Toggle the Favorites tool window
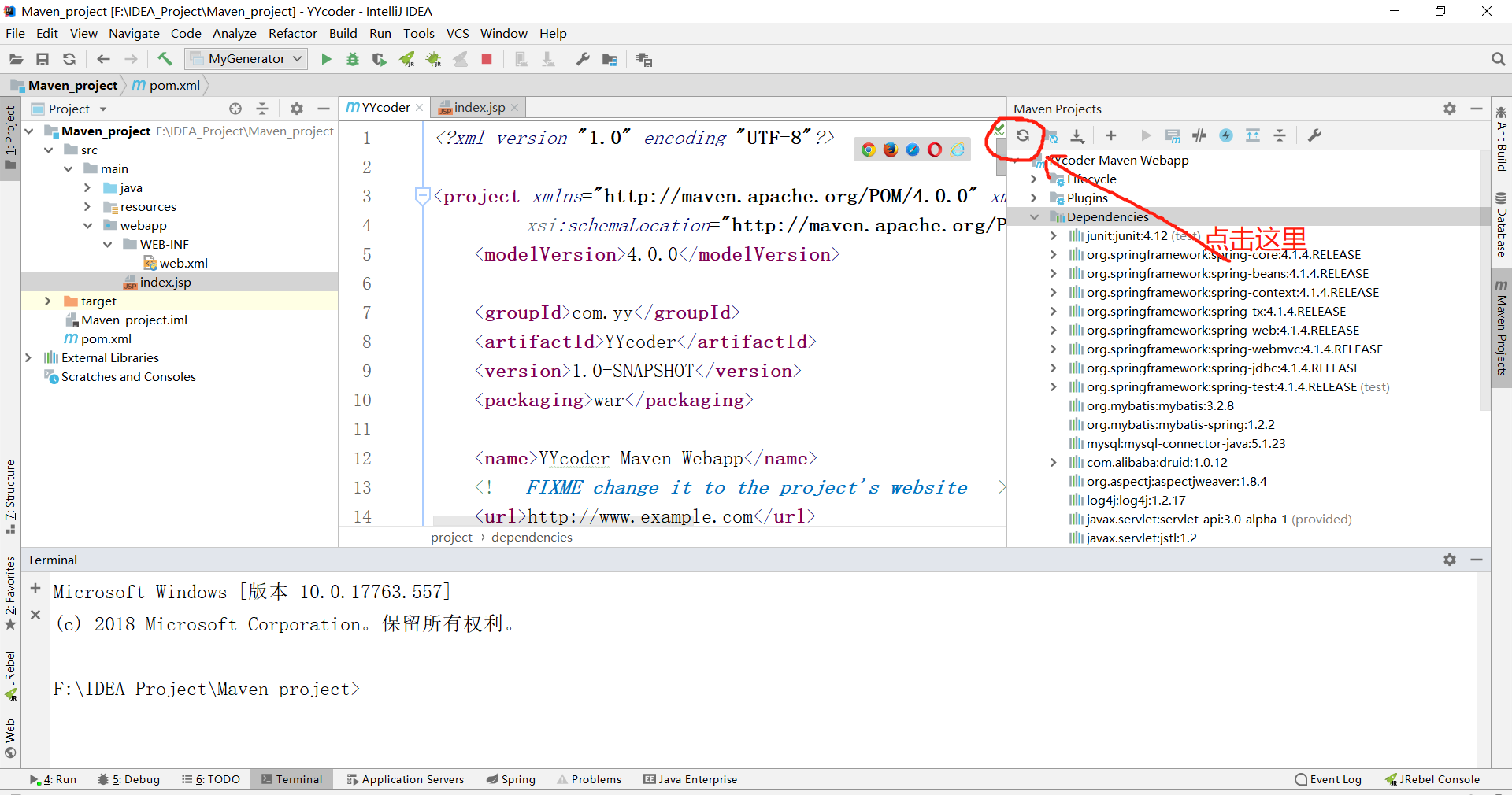 click(10, 593)
